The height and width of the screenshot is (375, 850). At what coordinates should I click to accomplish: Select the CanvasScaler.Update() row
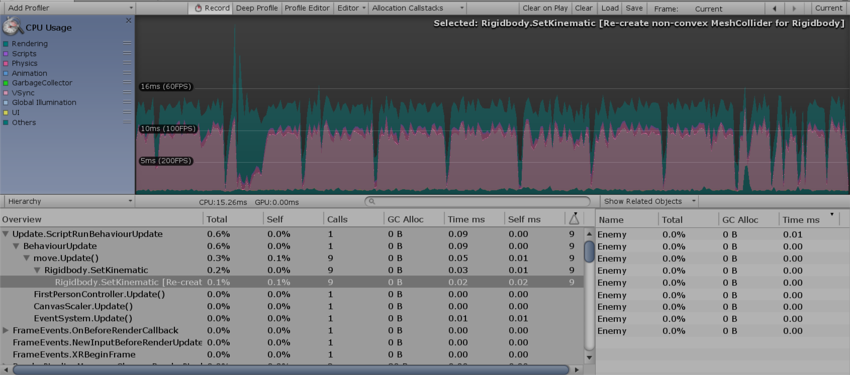coord(292,306)
